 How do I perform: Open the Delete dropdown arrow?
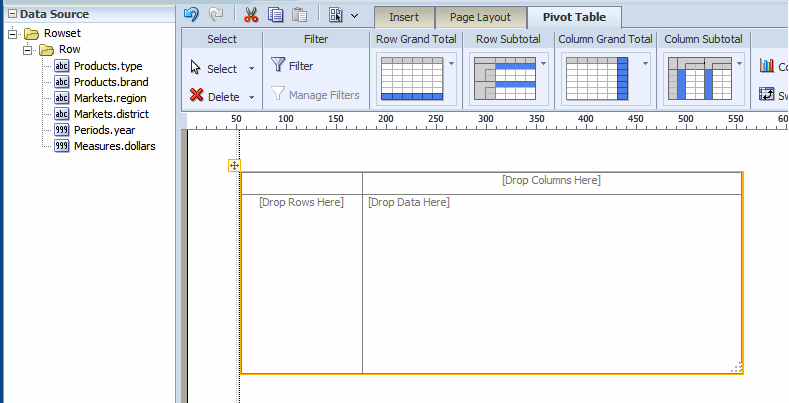[x=252, y=97]
